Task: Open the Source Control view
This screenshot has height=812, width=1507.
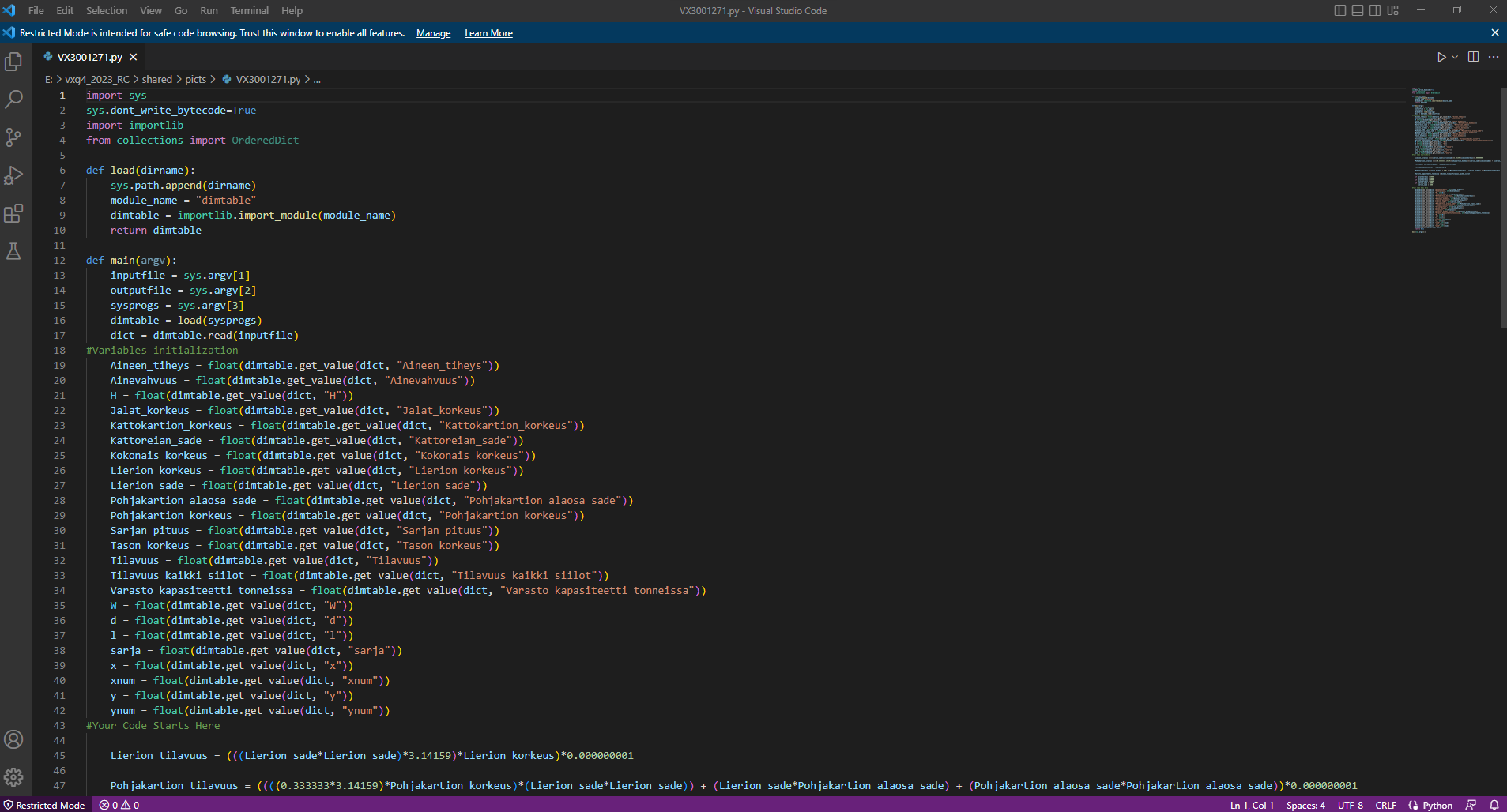Action: (13, 137)
